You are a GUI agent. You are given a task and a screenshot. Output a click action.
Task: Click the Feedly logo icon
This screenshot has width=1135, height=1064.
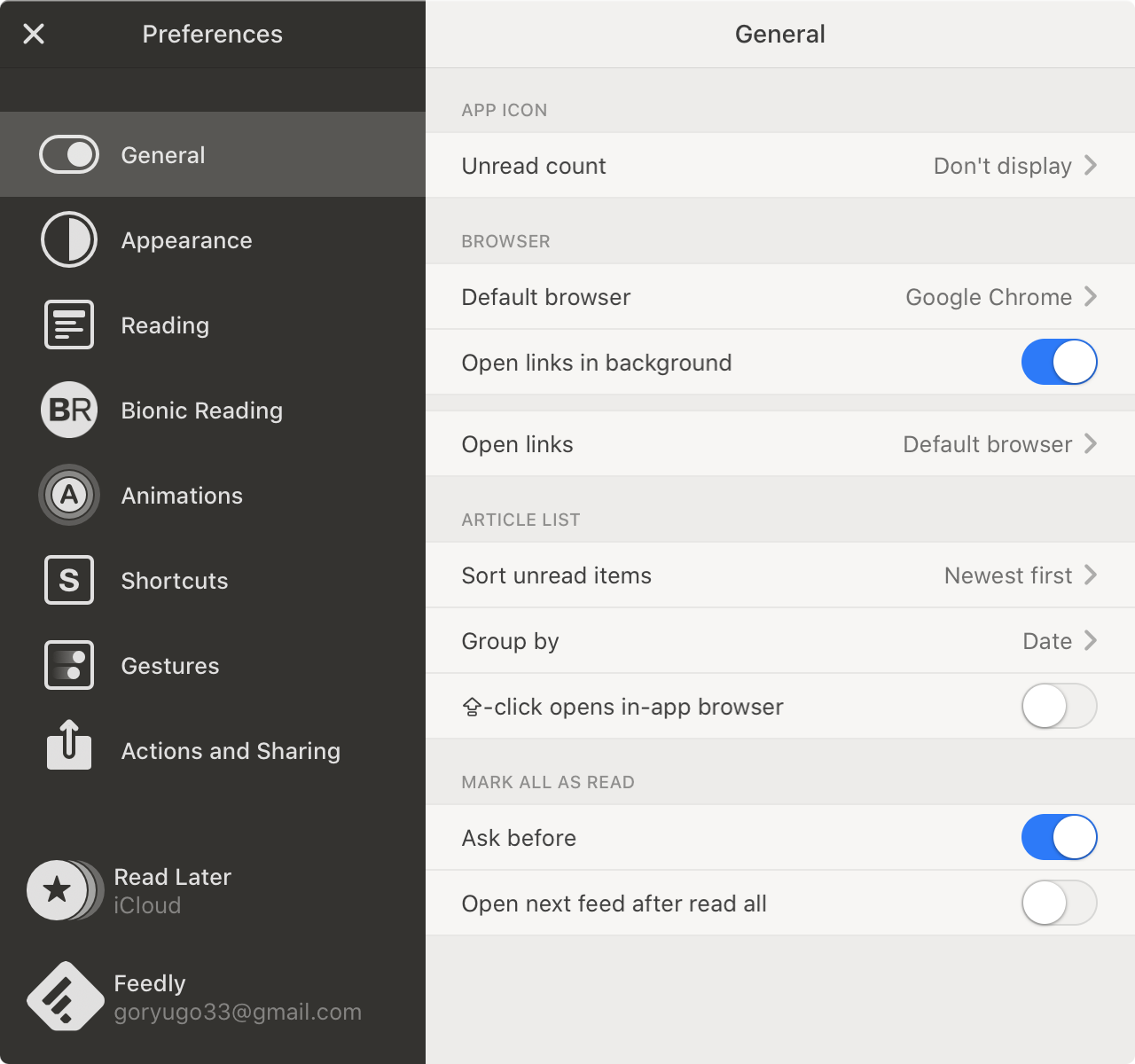click(64, 997)
